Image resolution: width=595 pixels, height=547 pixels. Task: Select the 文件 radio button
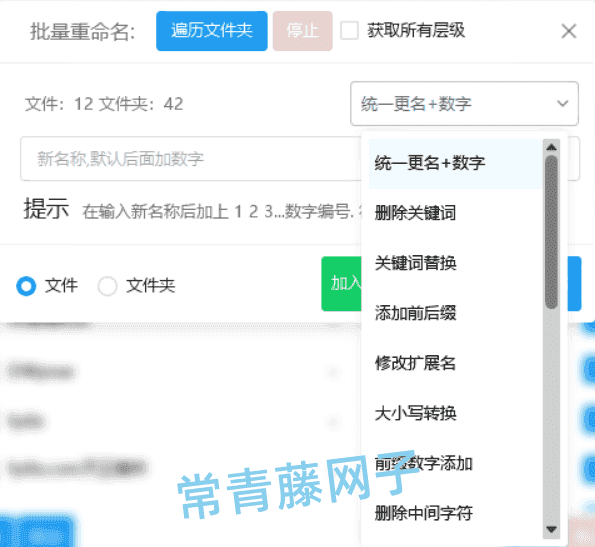26,286
